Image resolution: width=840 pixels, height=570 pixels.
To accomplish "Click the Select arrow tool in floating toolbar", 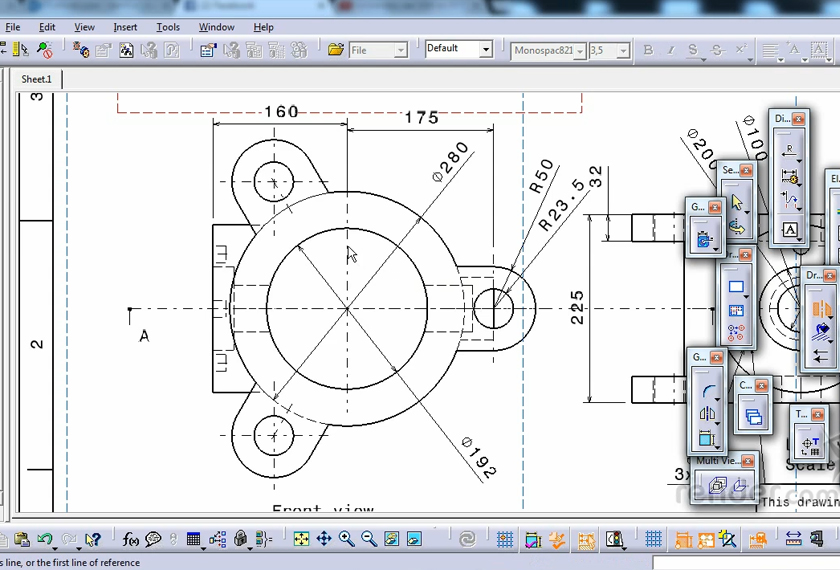I will (x=737, y=202).
